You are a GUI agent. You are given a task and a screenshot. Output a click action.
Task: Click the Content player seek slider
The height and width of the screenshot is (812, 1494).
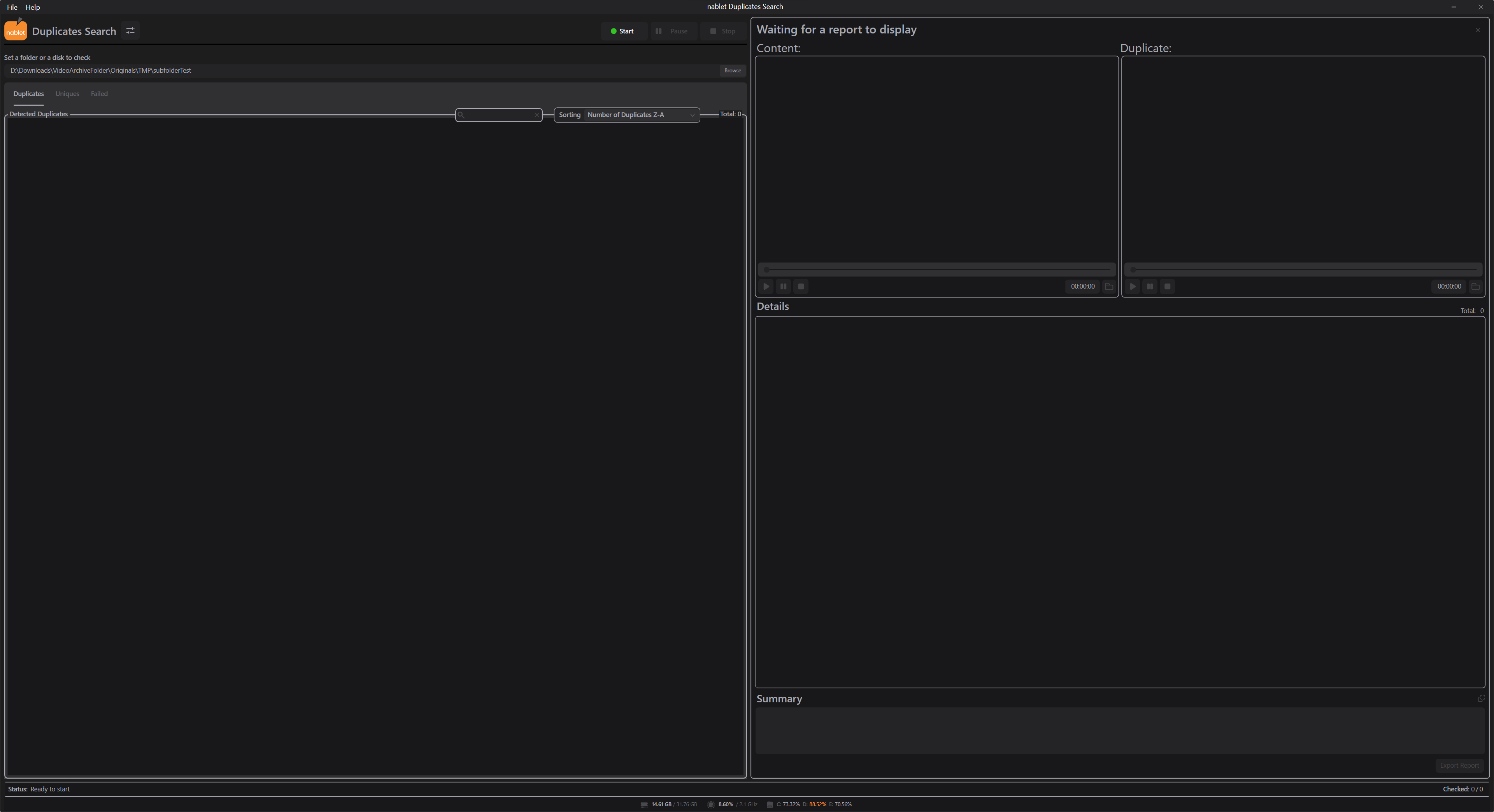[x=936, y=269]
